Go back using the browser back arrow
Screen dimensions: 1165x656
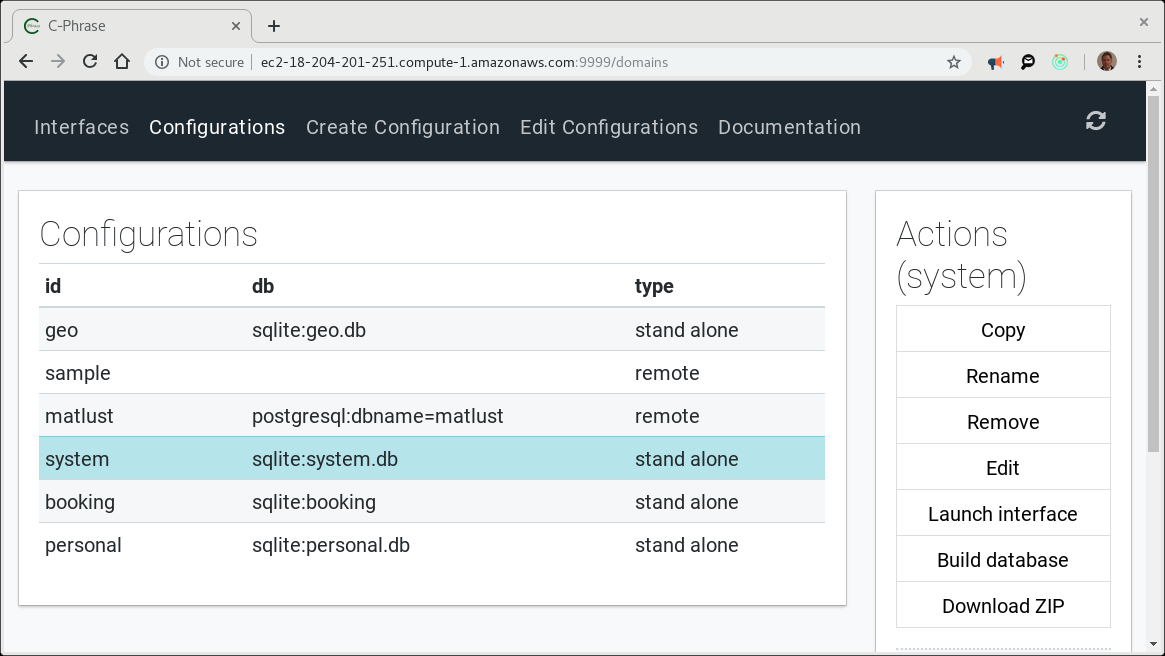26,62
